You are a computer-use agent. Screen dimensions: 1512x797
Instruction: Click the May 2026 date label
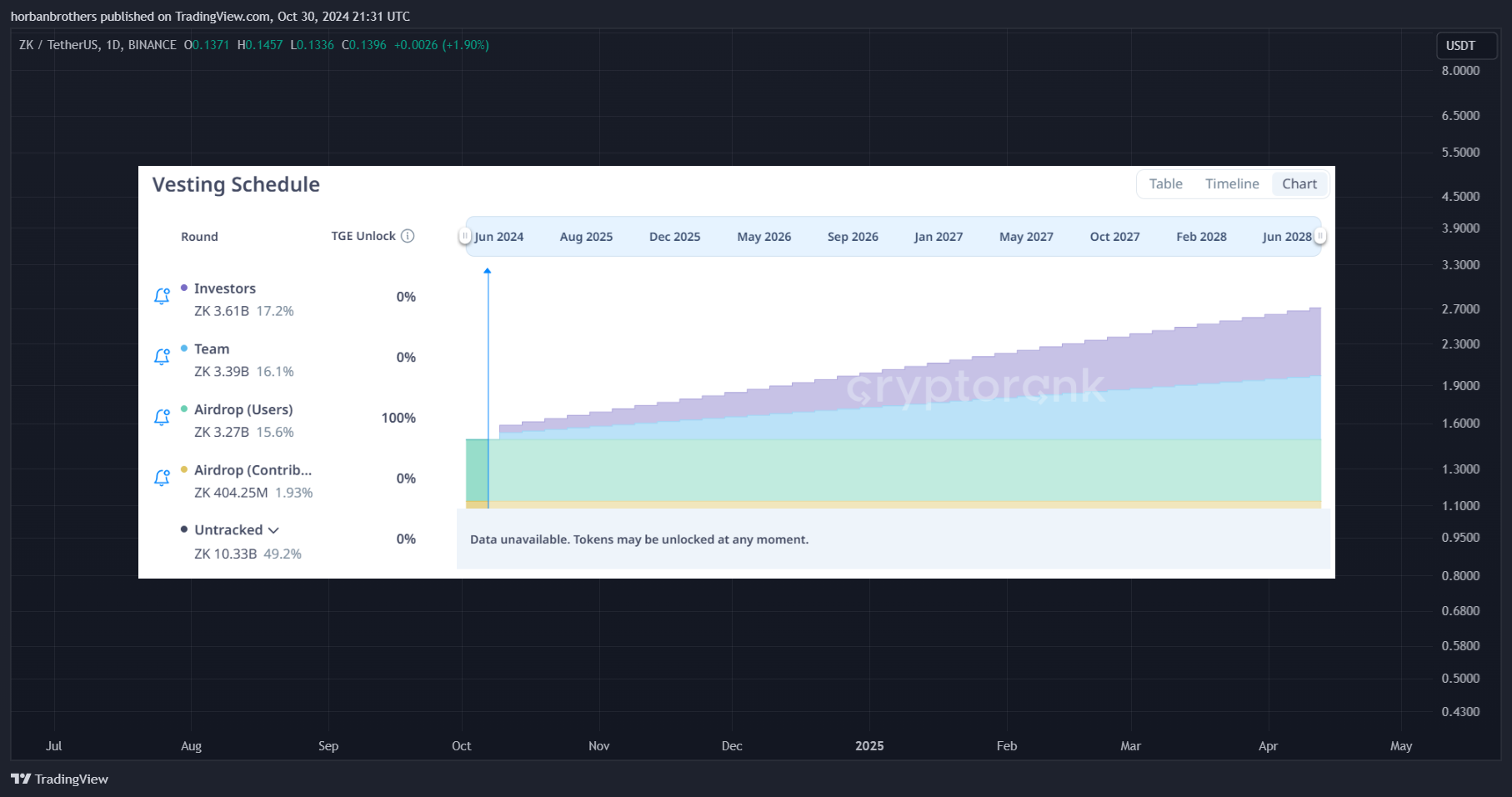click(x=764, y=237)
